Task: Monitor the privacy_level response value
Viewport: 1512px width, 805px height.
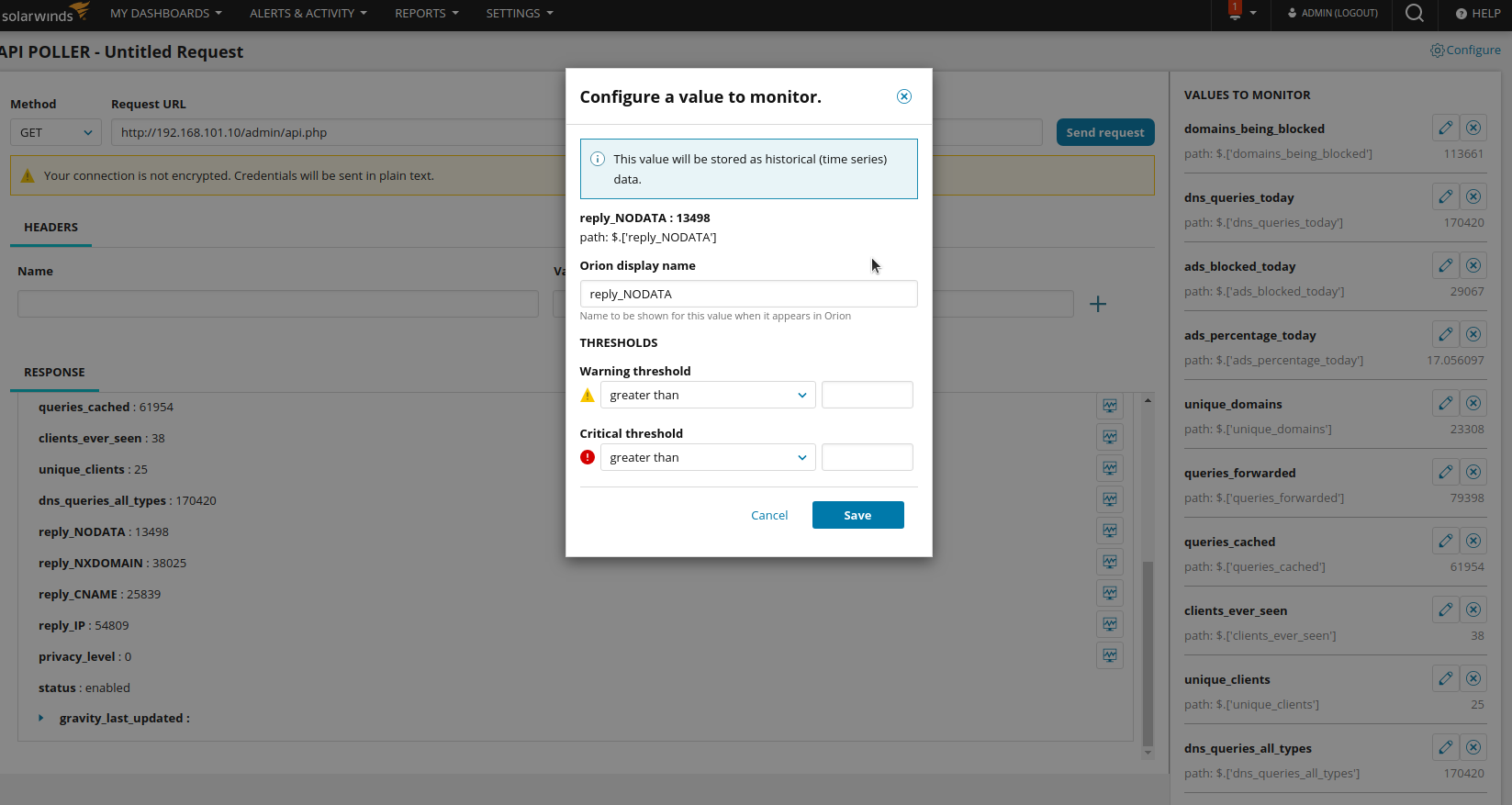Action: 1110,655
